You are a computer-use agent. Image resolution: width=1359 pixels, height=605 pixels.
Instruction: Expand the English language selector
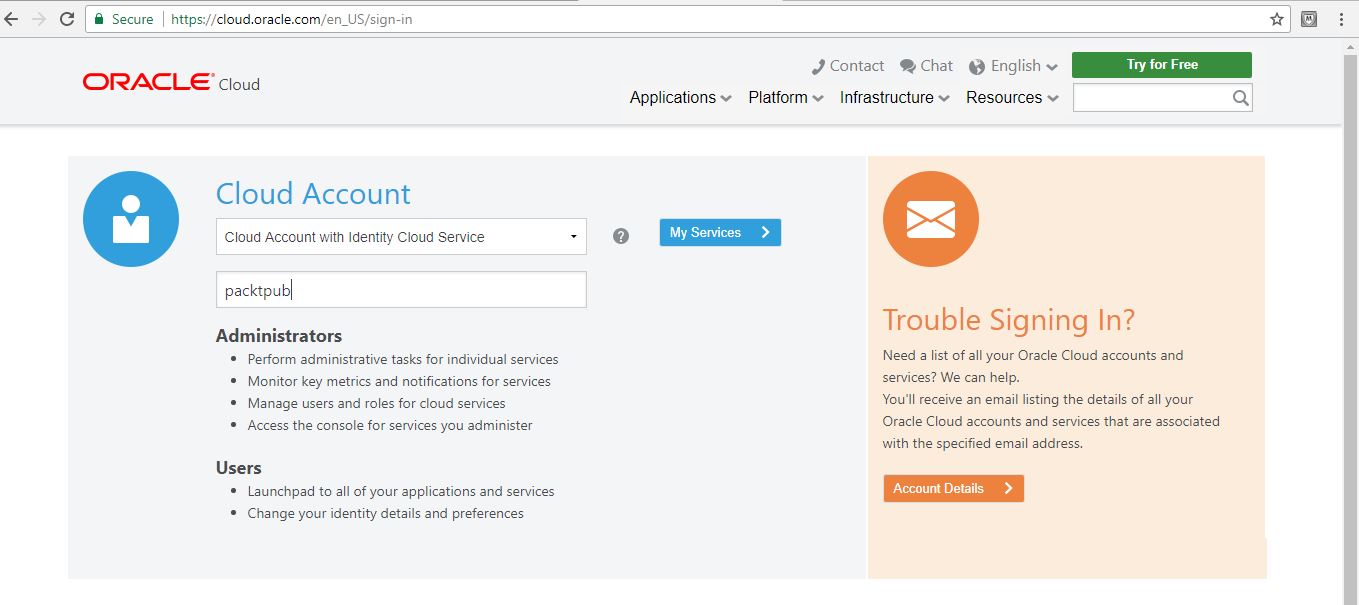[1014, 66]
